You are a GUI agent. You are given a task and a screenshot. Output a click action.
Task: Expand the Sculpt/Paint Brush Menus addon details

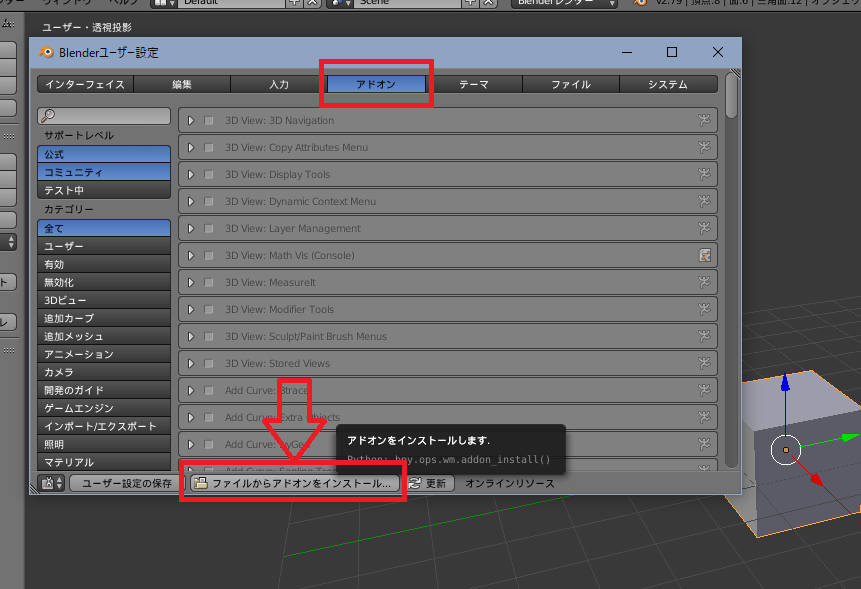pos(191,336)
